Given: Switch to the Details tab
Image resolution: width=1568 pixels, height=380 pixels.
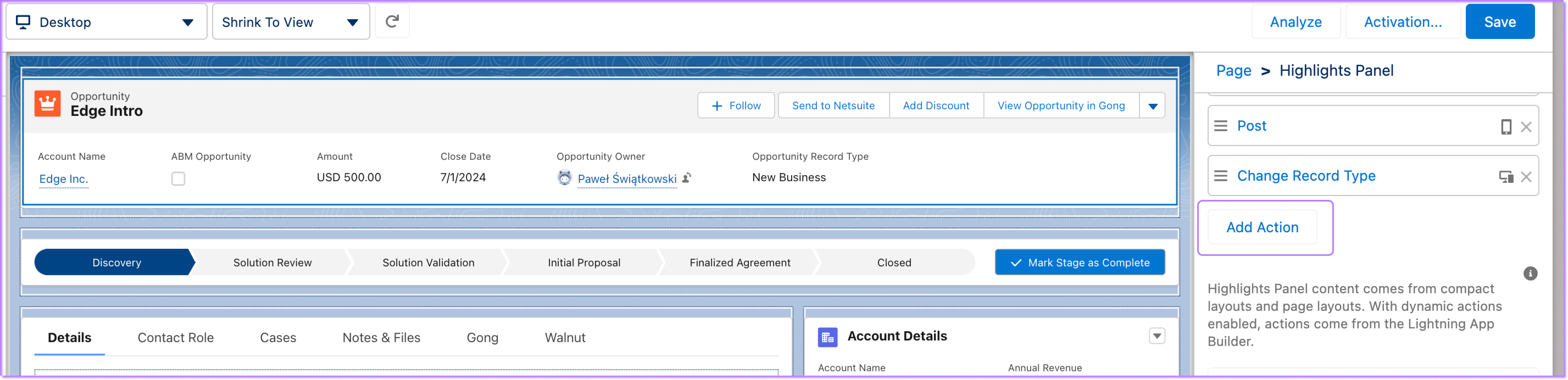Looking at the screenshot, I should (x=69, y=337).
